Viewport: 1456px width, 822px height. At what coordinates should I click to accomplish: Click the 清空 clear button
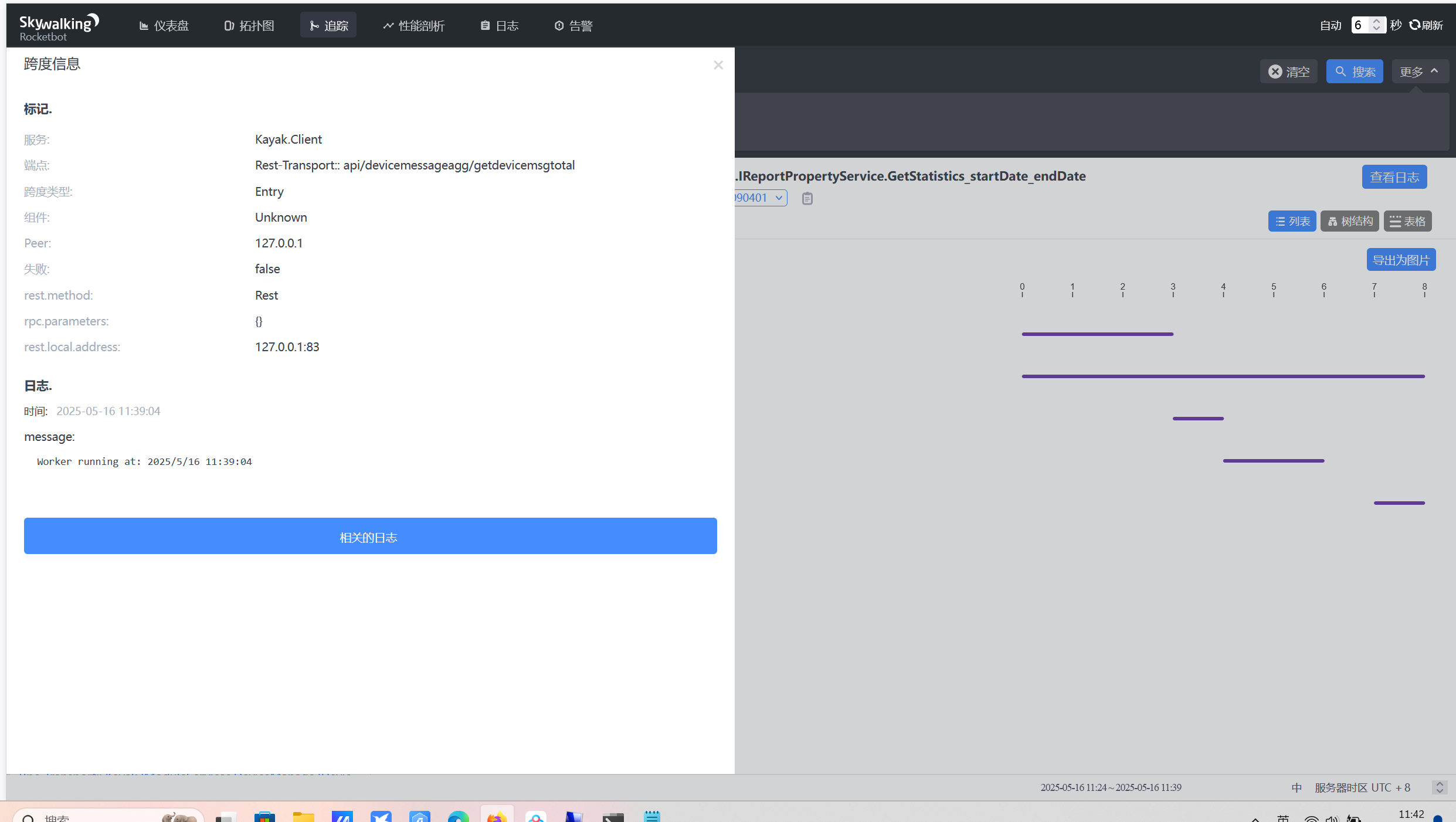pyautogui.click(x=1288, y=72)
